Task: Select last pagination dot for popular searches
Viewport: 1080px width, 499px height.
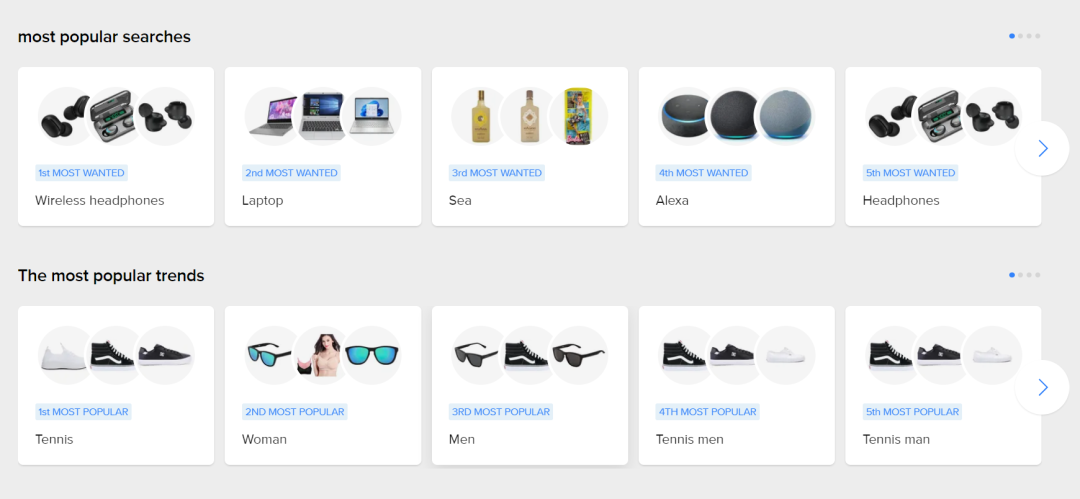Action: (x=1037, y=36)
